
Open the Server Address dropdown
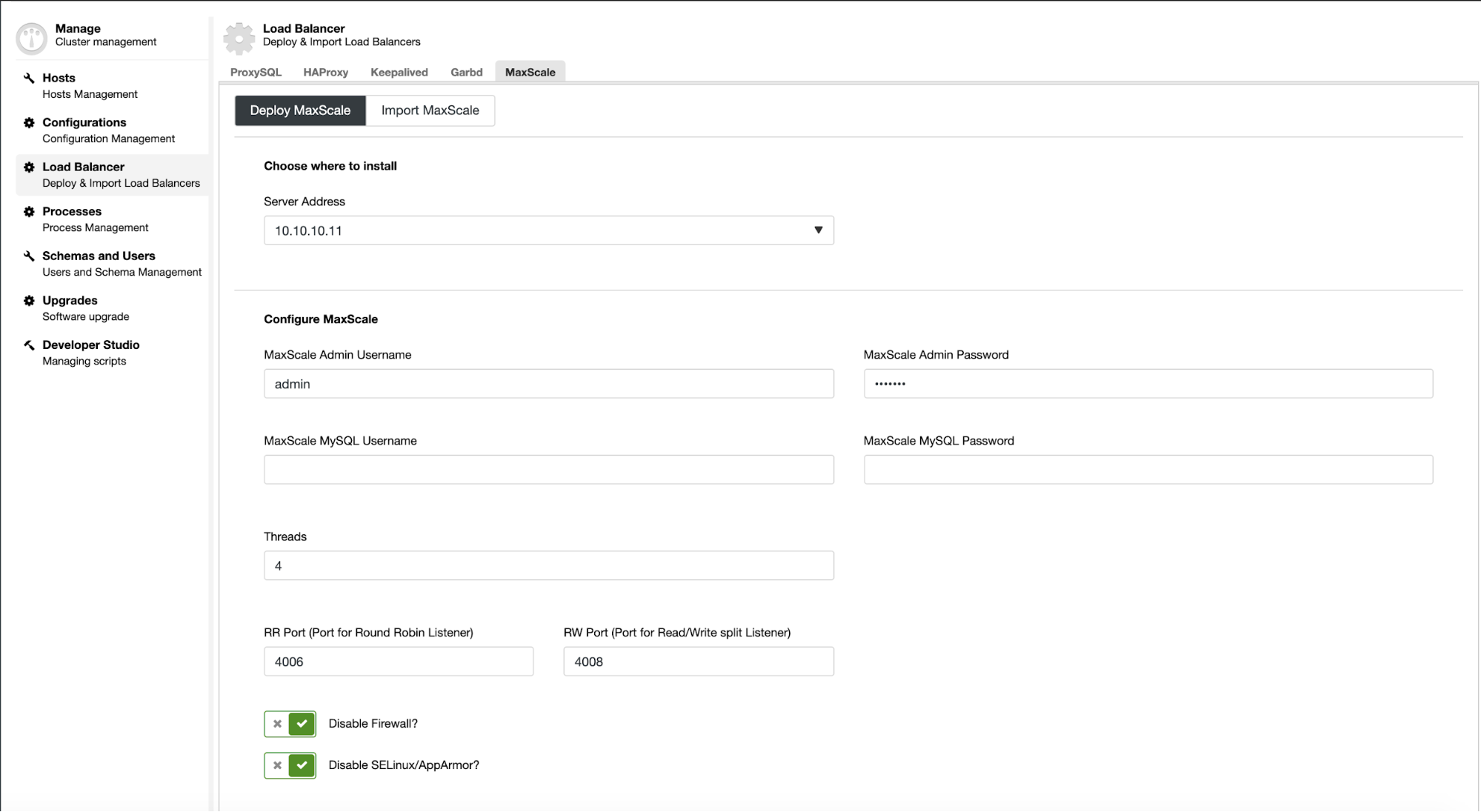click(549, 230)
